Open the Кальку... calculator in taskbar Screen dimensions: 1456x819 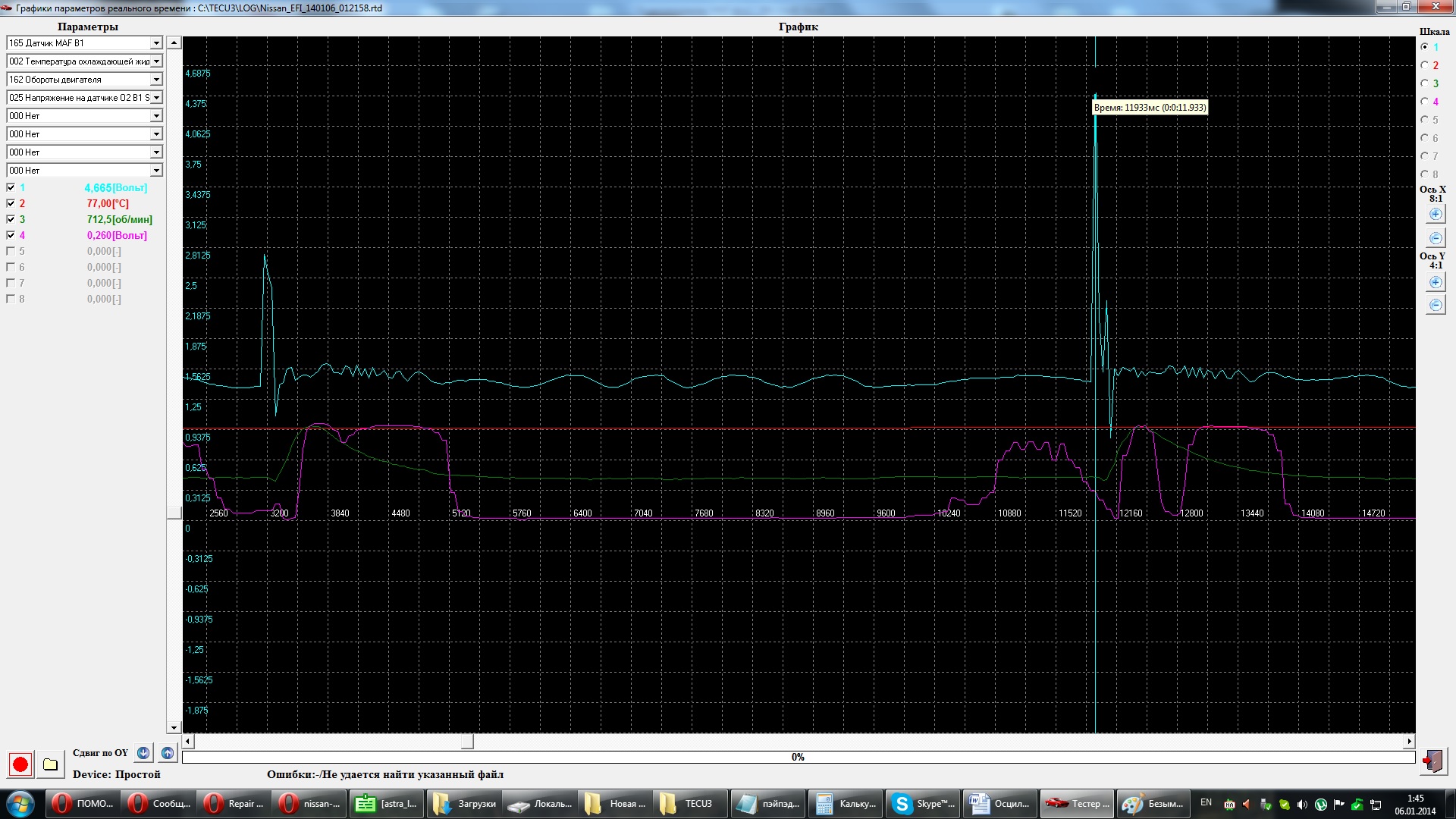pyautogui.click(x=845, y=804)
